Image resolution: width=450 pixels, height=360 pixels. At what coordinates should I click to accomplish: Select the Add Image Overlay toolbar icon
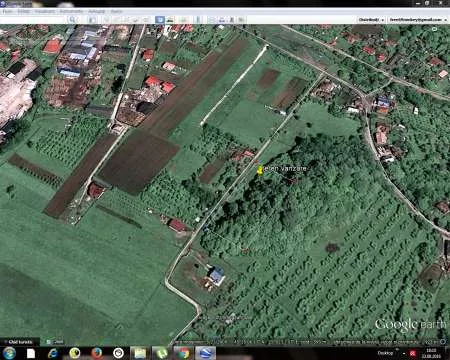pos(136,20)
